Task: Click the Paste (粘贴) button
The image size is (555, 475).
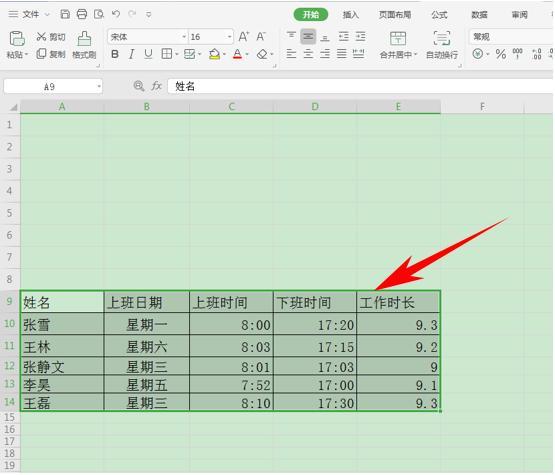Action: point(17,45)
